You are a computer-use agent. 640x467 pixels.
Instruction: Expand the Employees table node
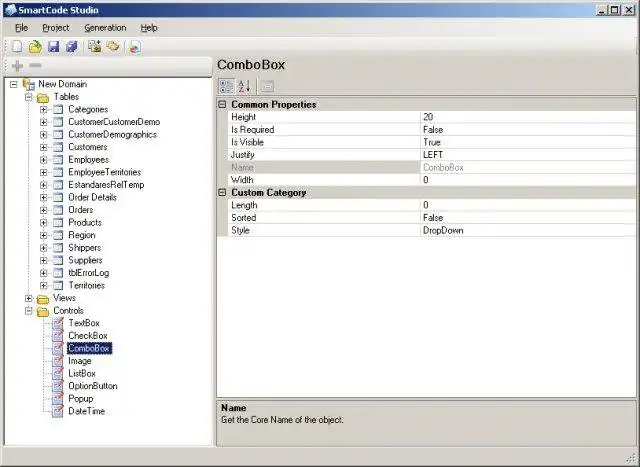coord(43,160)
